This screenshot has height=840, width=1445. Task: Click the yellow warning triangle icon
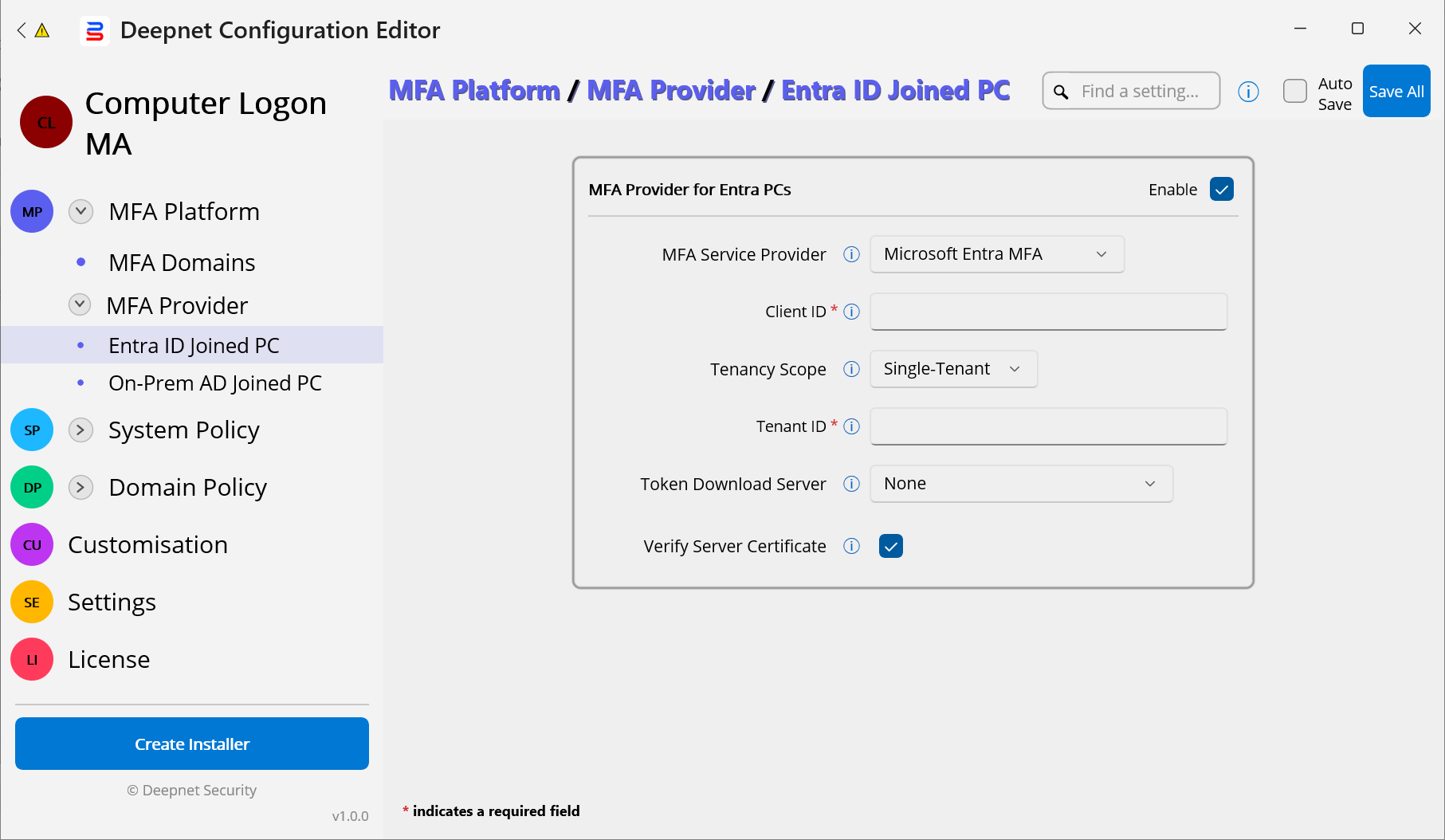point(42,30)
